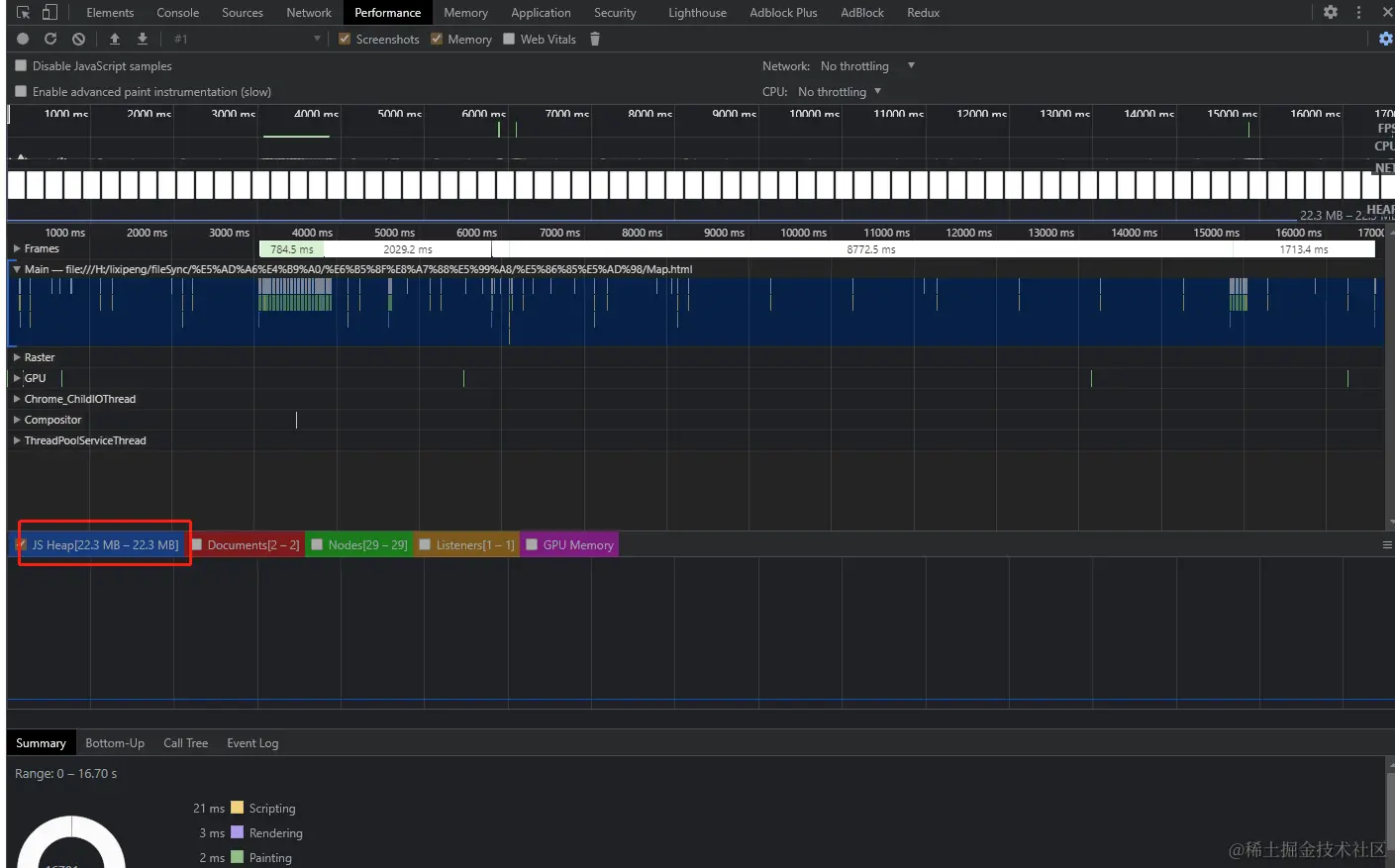Uncheck the Screenshots checkbox
Screen dimensions: 1395x868
(345, 39)
